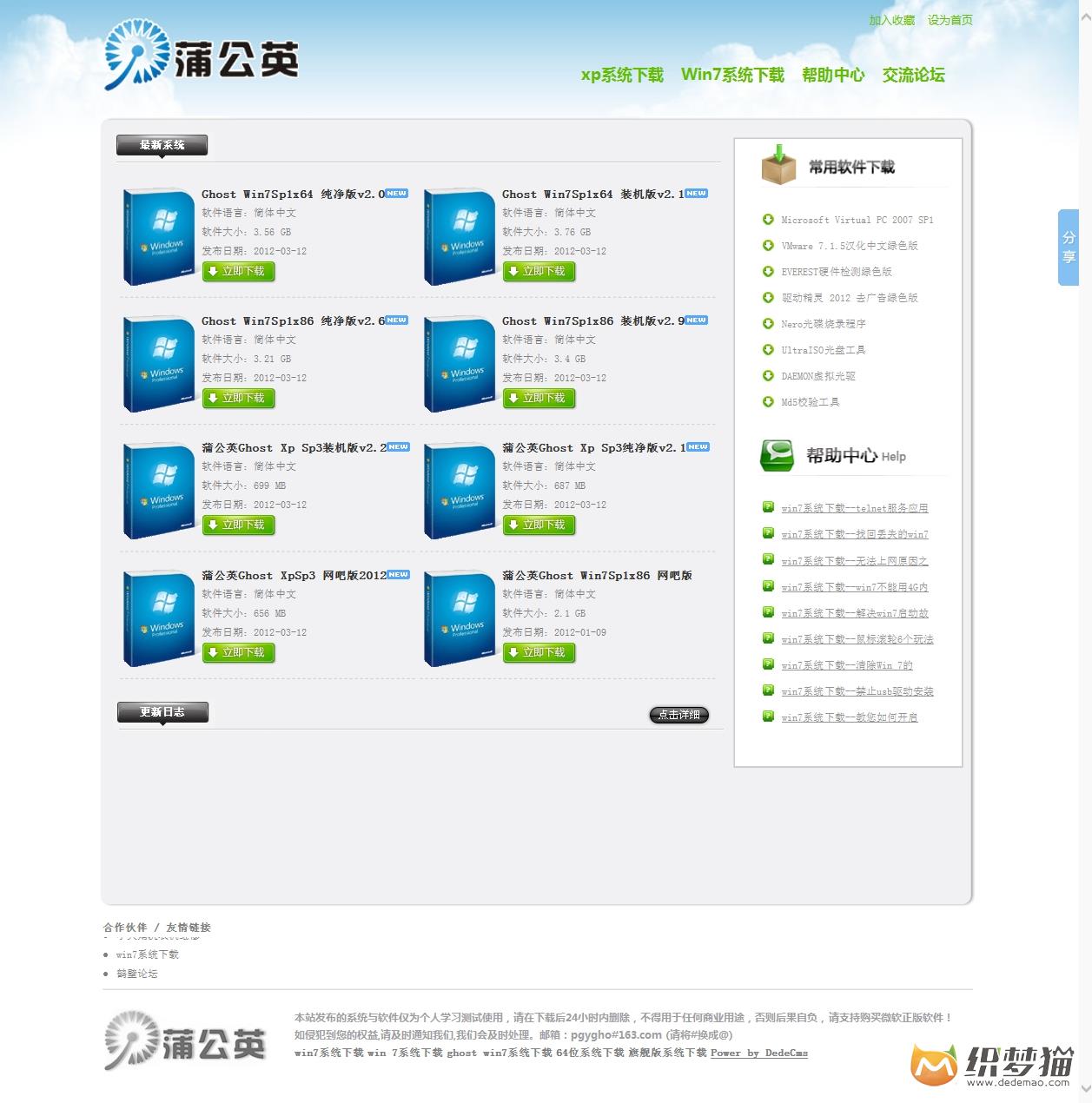This screenshot has width=1092, height=1103.
Task: Click box thumbnail for Win7Sp1x86 装机版v2.9
Action: tap(460, 364)
